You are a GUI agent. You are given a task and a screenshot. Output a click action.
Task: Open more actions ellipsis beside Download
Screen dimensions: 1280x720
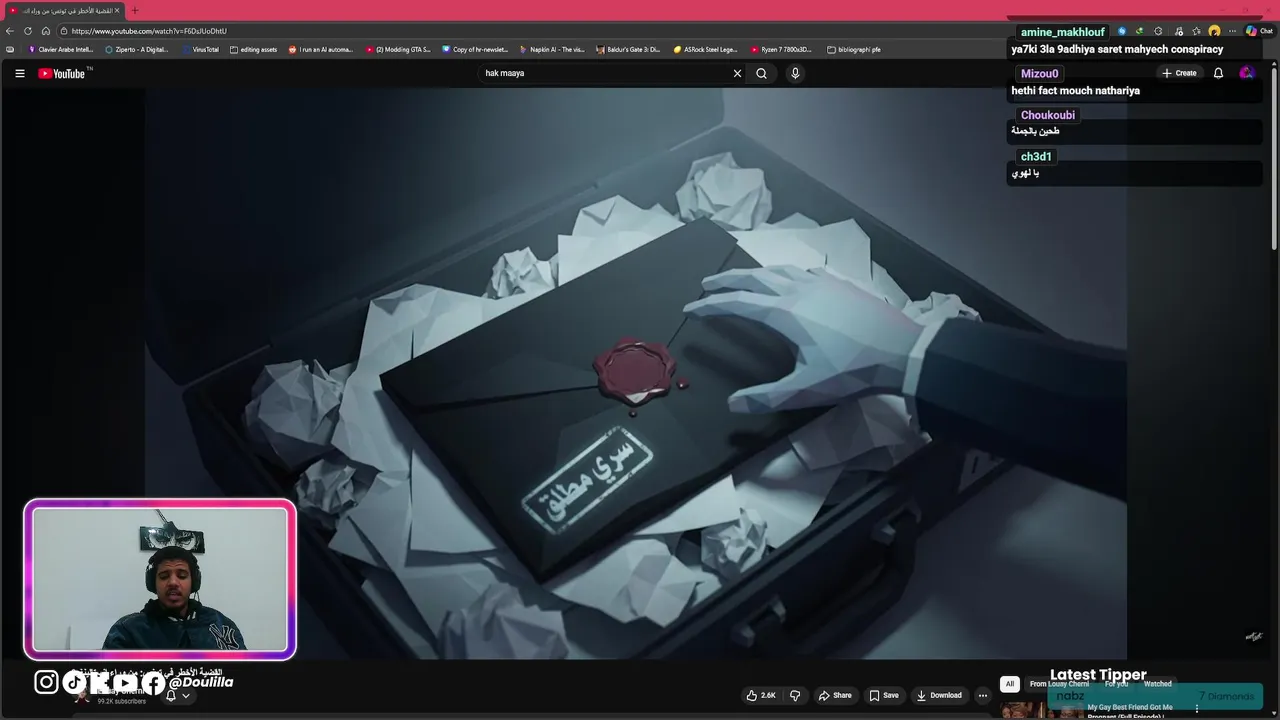click(x=983, y=695)
